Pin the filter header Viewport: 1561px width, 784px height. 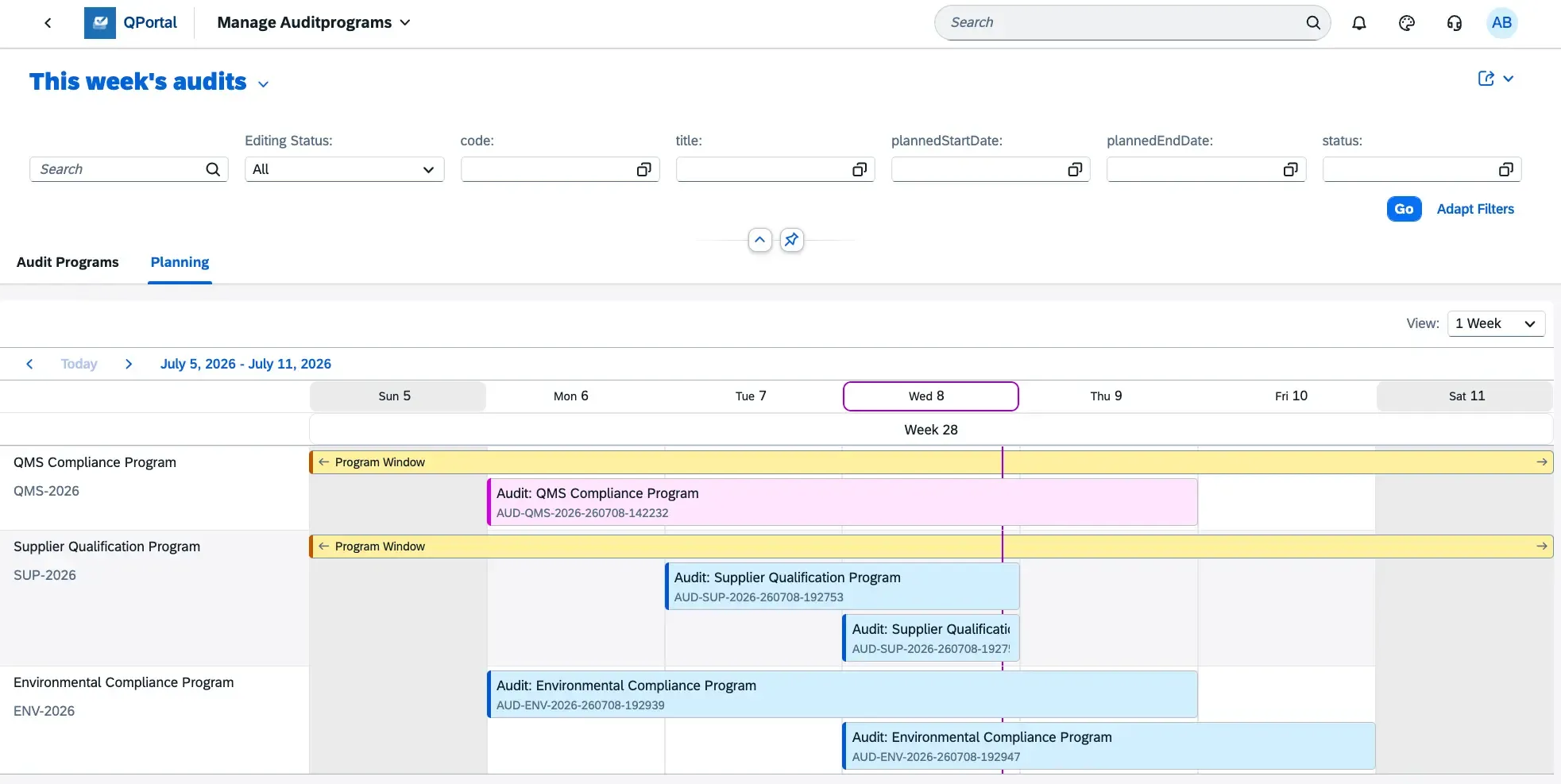point(792,240)
